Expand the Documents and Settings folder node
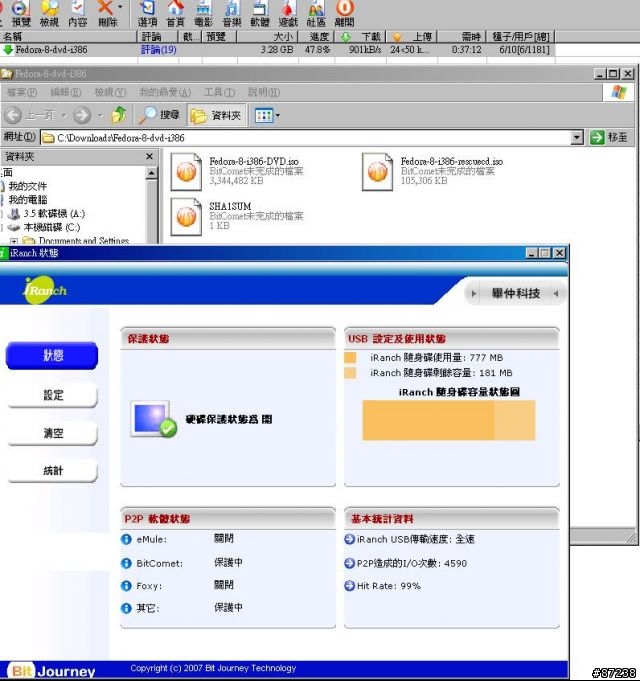This screenshot has height=681, width=640. pyautogui.click(x=14, y=241)
